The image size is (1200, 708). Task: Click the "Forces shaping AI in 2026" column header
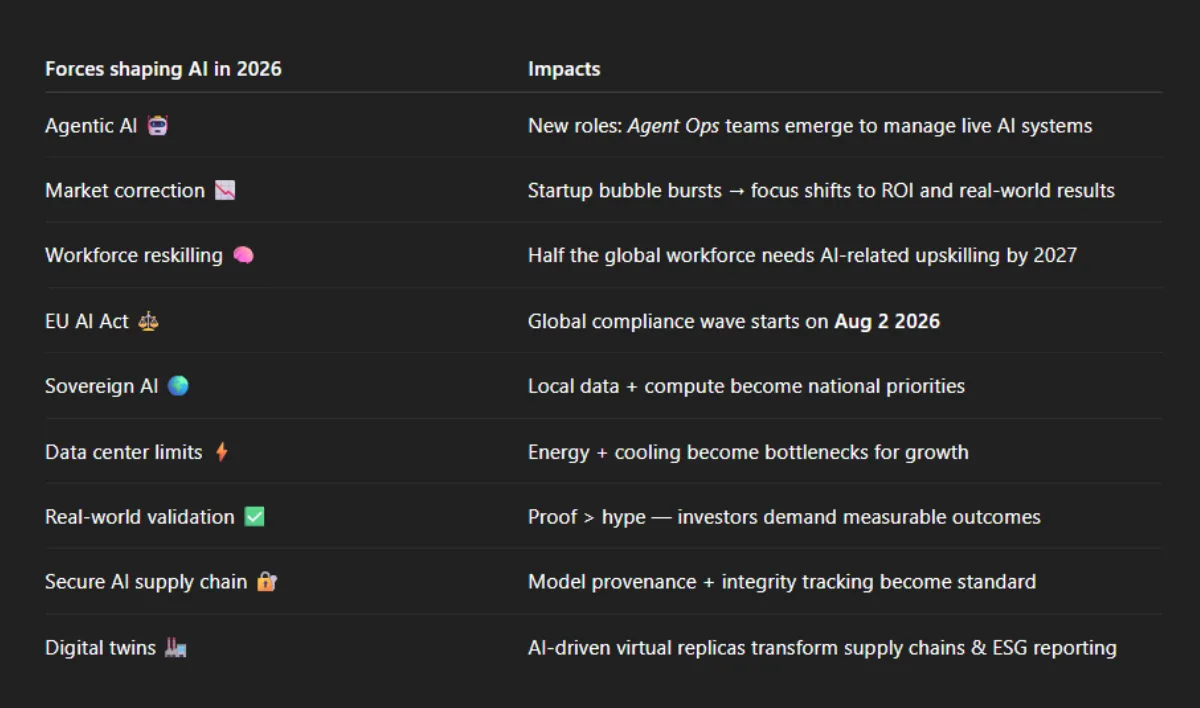pyautogui.click(x=163, y=69)
